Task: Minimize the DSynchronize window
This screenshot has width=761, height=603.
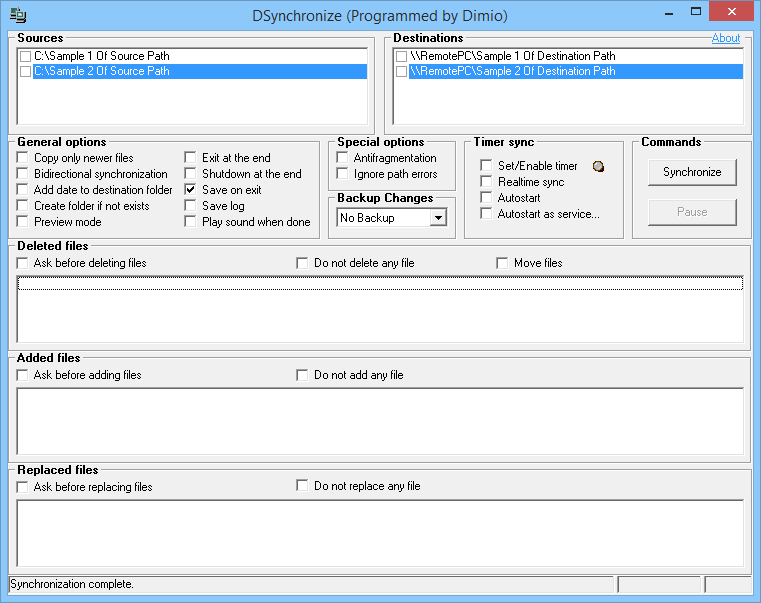Action: pyautogui.click(x=669, y=13)
